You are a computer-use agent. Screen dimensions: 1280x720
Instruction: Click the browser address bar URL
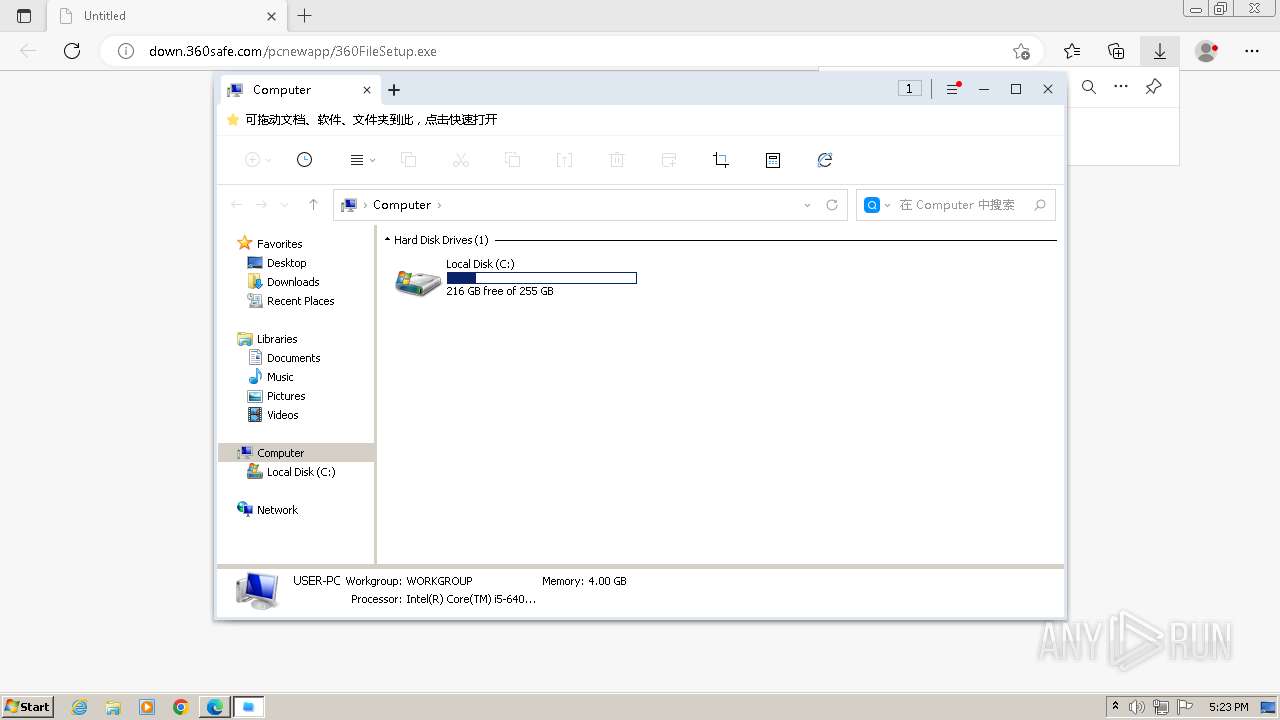point(293,51)
